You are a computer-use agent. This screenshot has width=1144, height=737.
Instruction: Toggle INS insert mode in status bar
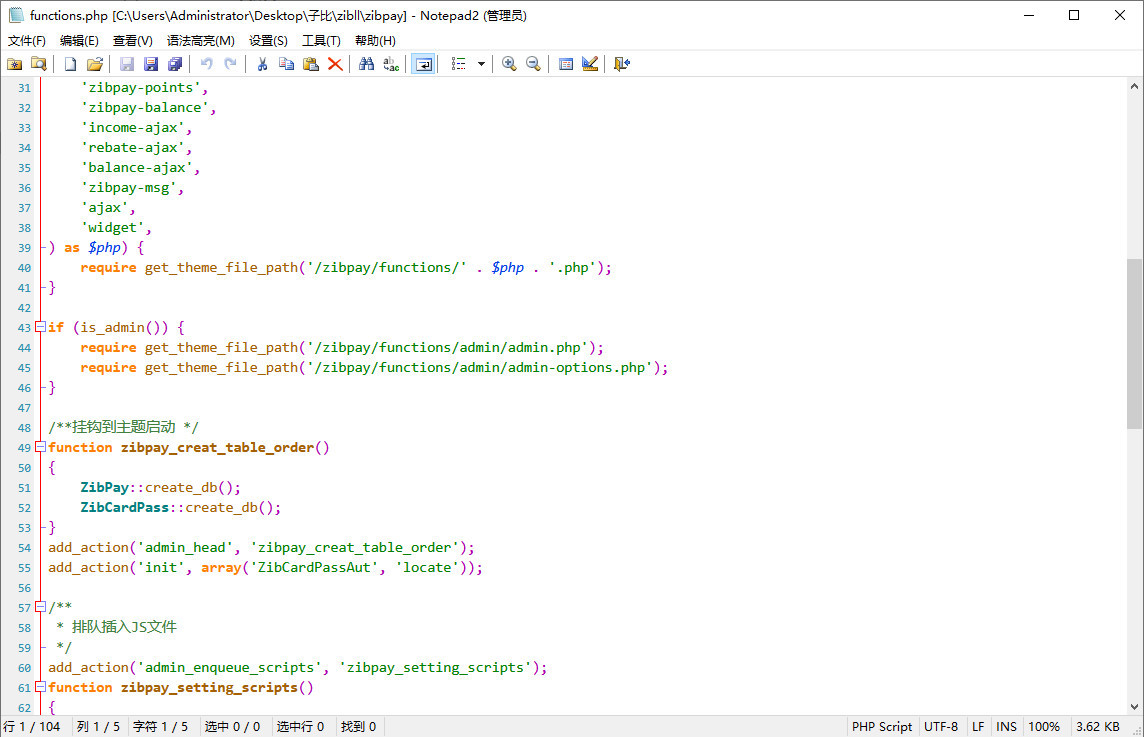tap(1006, 727)
